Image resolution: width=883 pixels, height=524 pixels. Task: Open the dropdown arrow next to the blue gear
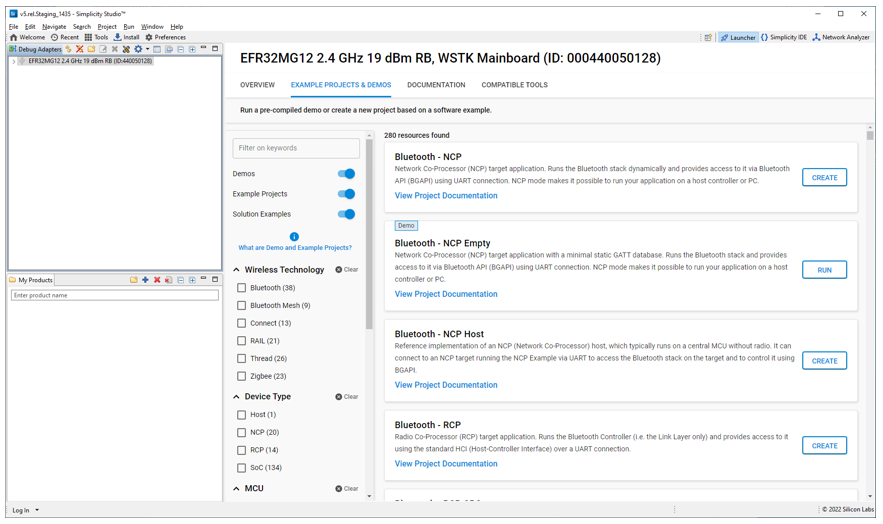[148, 49]
